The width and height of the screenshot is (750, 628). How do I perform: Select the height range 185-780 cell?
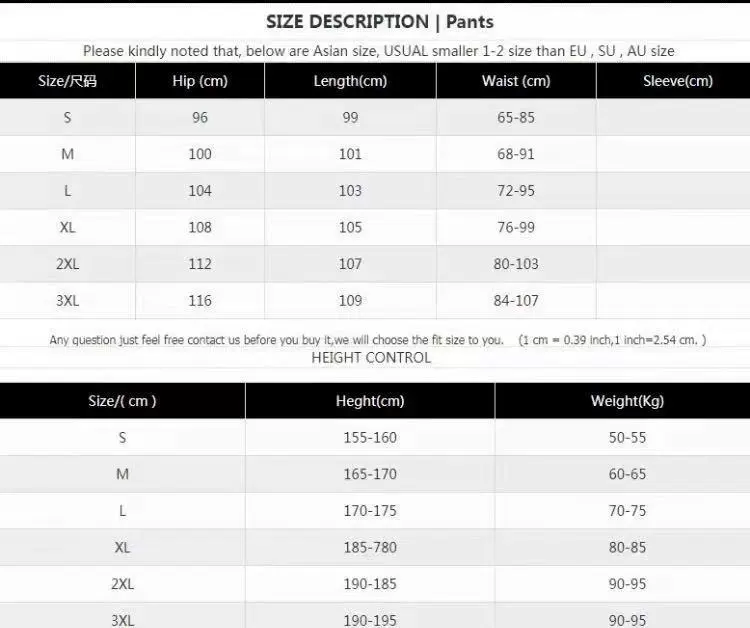[370, 547]
